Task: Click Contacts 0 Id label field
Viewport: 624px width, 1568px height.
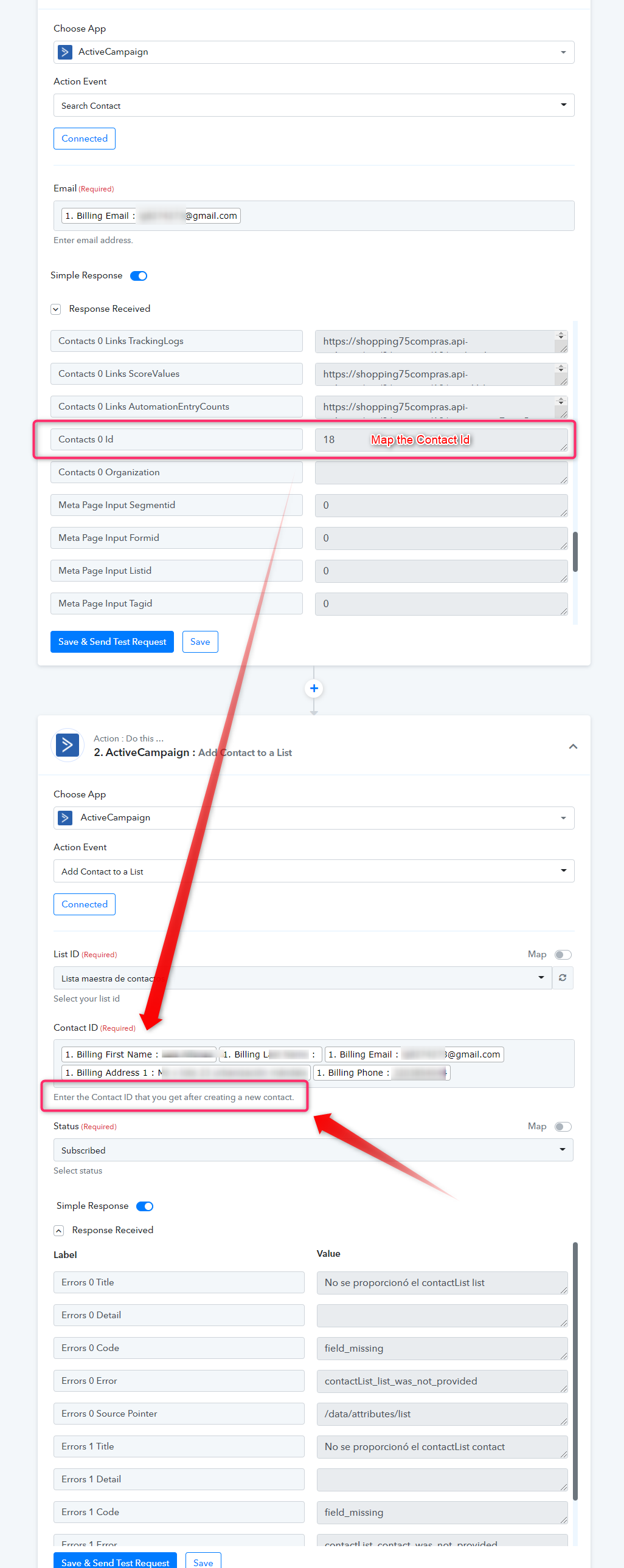Action: (x=177, y=439)
